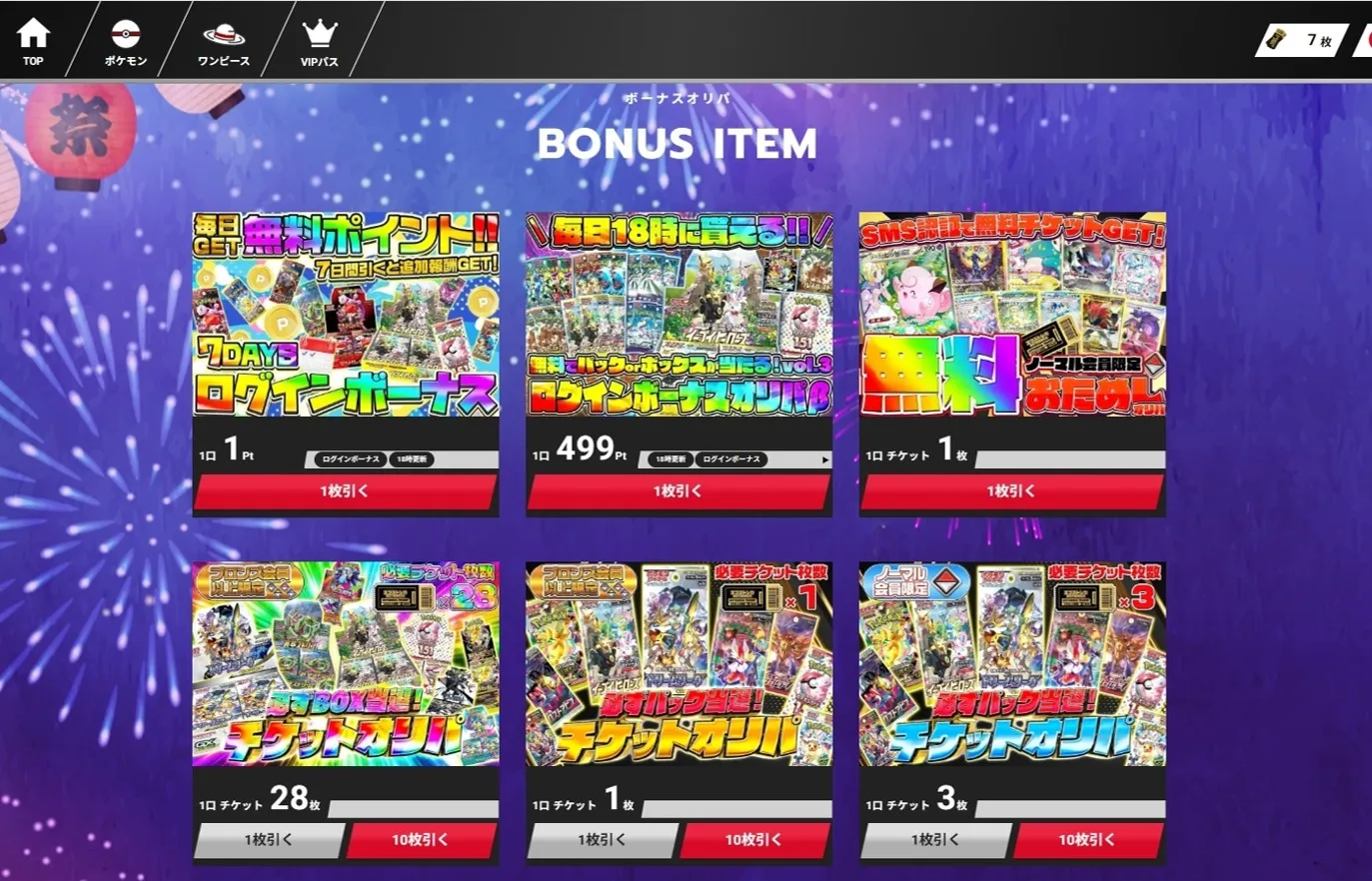The image size is (1372, 881).
Task: Click 1枚引く under 無料おためし oripa
Action: click(1012, 491)
